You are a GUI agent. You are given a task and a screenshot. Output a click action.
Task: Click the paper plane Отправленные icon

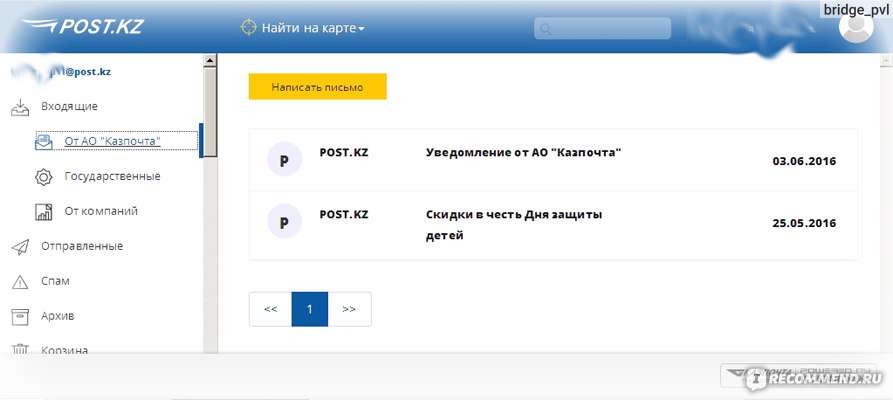[x=20, y=247]
